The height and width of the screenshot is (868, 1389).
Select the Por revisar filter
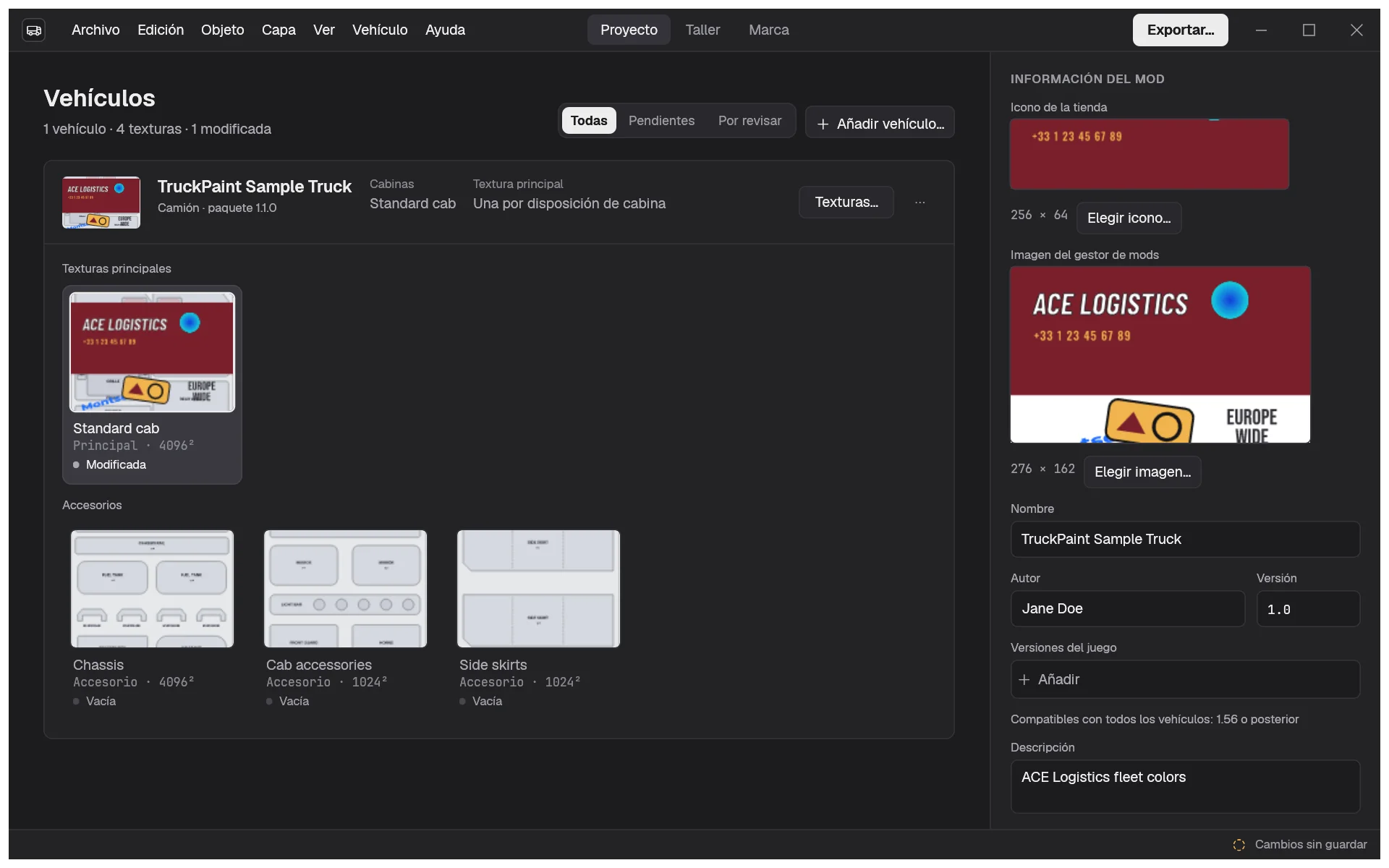click(749, 121)
